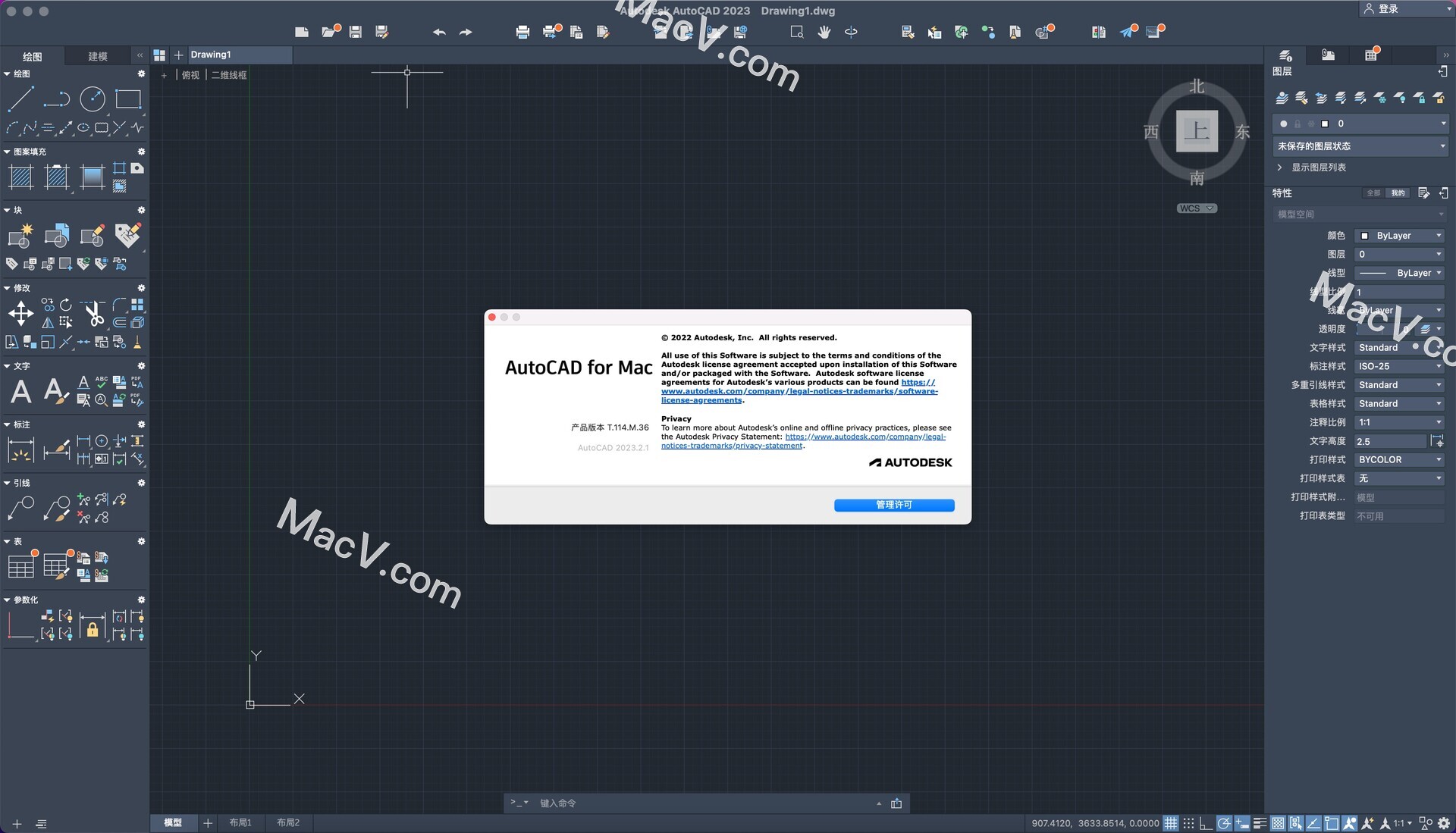
Task: Open the ISO-25 dimension style dropdown
Action: [1400, 366]
